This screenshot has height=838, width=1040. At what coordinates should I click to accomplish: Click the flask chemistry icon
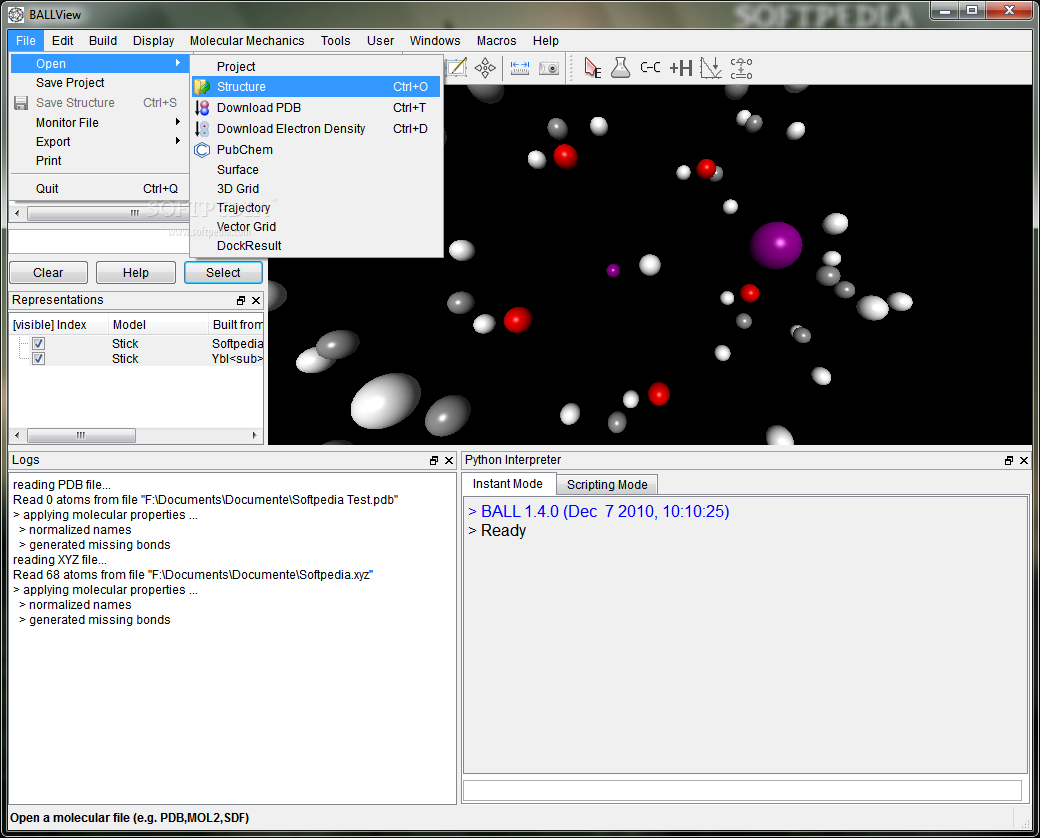[x=621, y=68]
